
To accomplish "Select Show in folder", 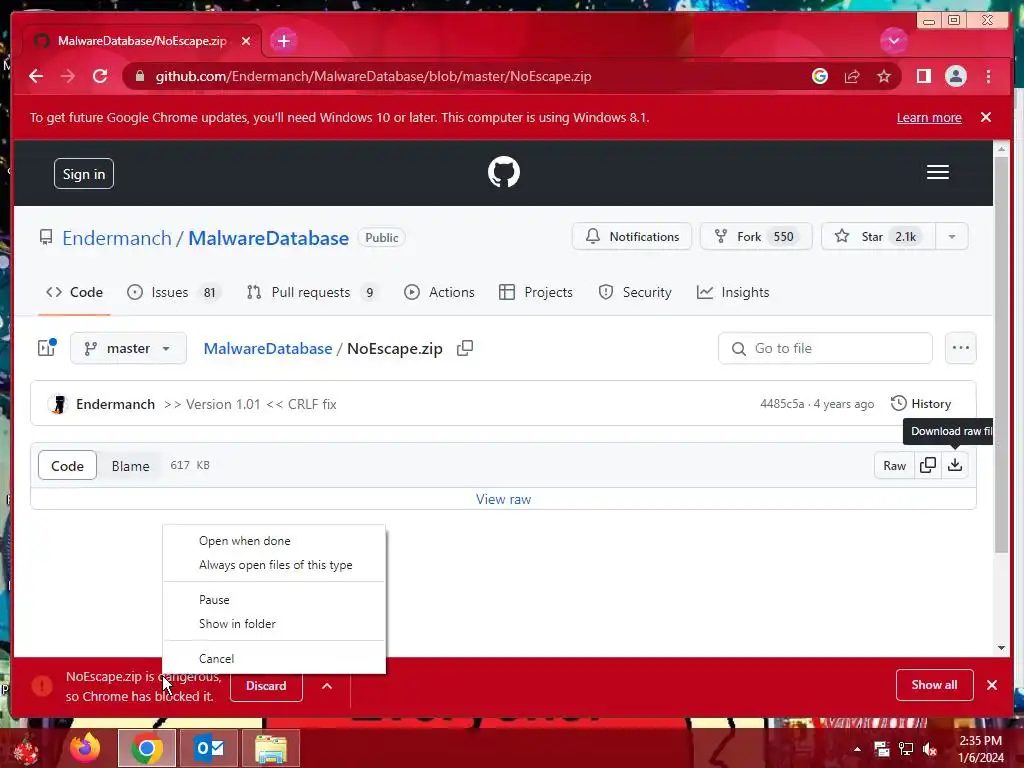I will [274, 624].
